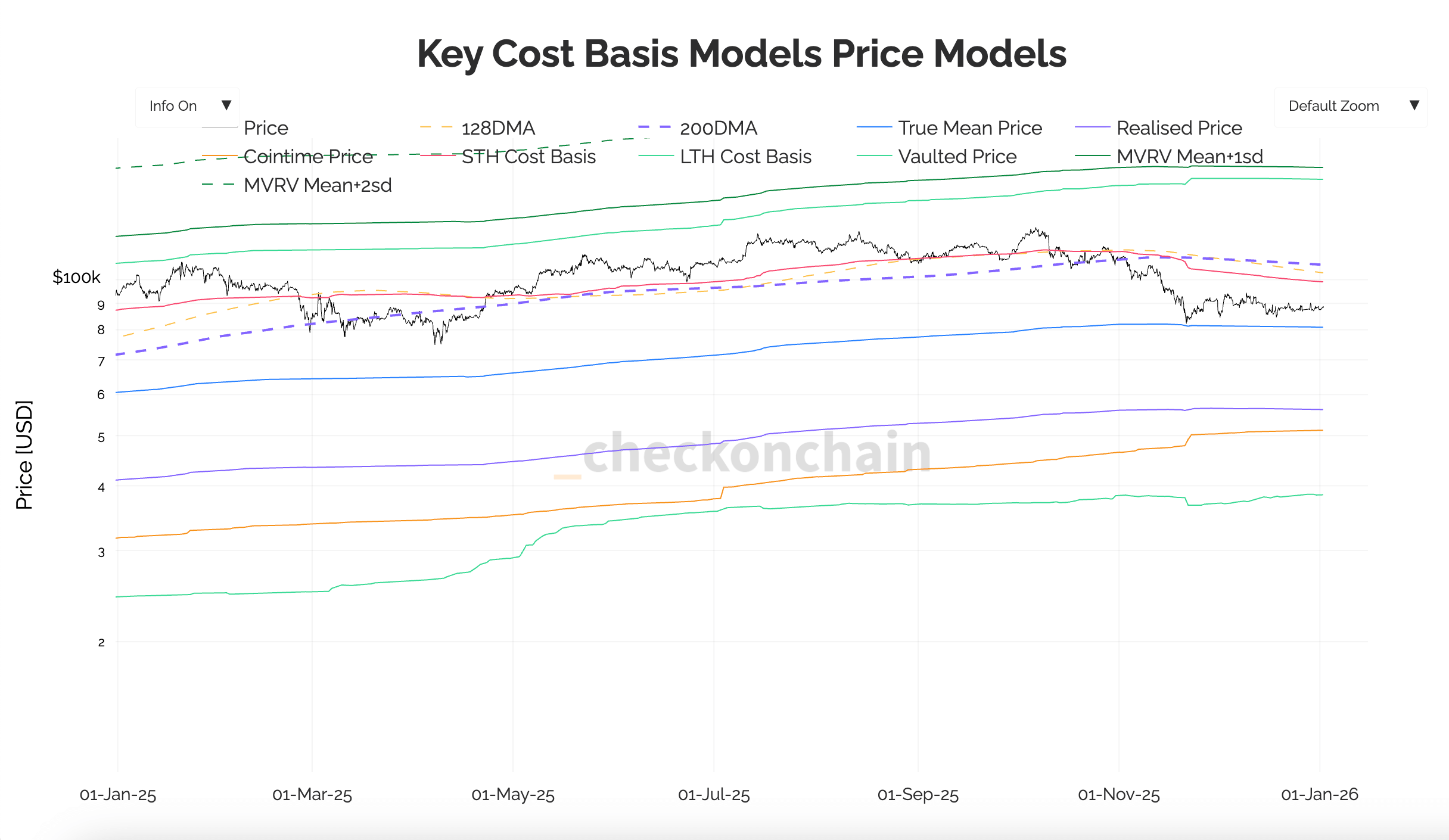1449x840 pixels.
Task: Hide the 128DMA dashed line via legend
Action: [499, 127]
